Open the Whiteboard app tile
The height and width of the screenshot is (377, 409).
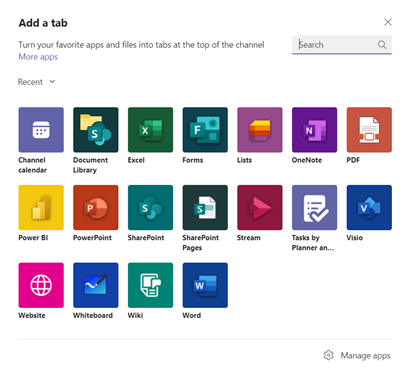pyautogui.click(x=96, y=285)
